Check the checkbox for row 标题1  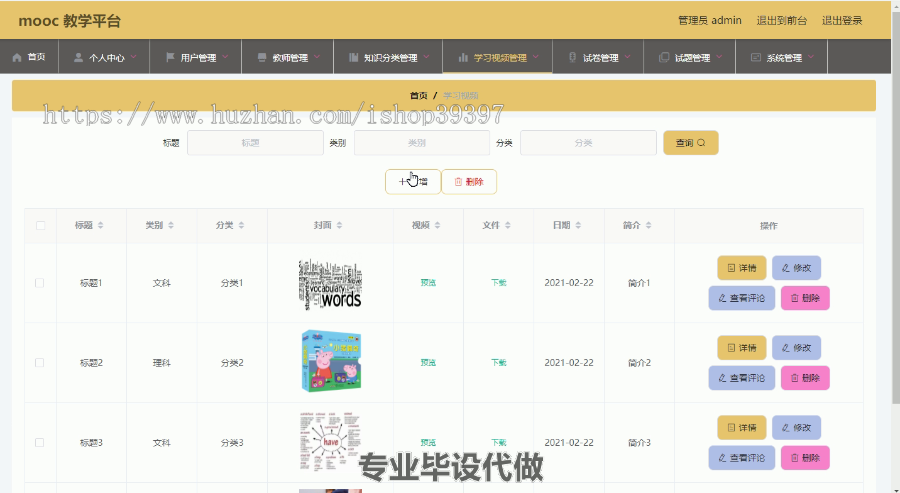pos(40,283)
